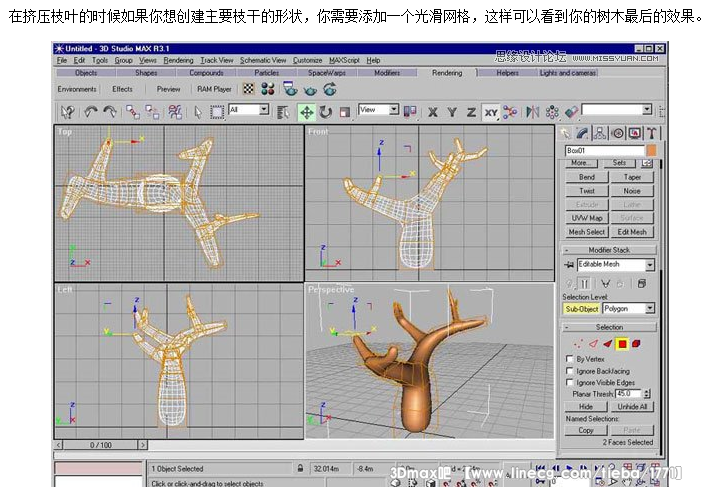
Task: Switch to the Modifiers tab panel
Action: click(387, 73)
